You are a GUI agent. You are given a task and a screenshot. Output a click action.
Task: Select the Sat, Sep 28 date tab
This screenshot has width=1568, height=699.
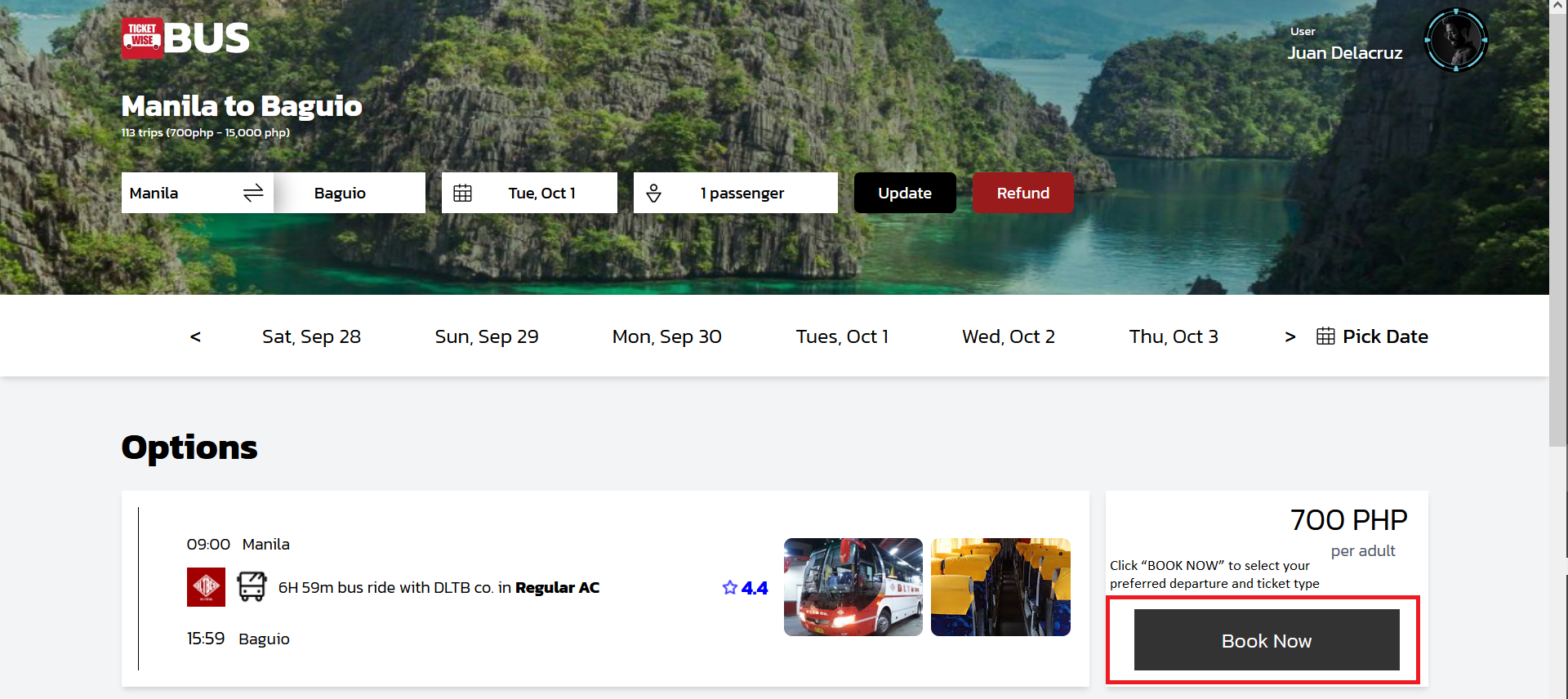click(x=311, y=336)
